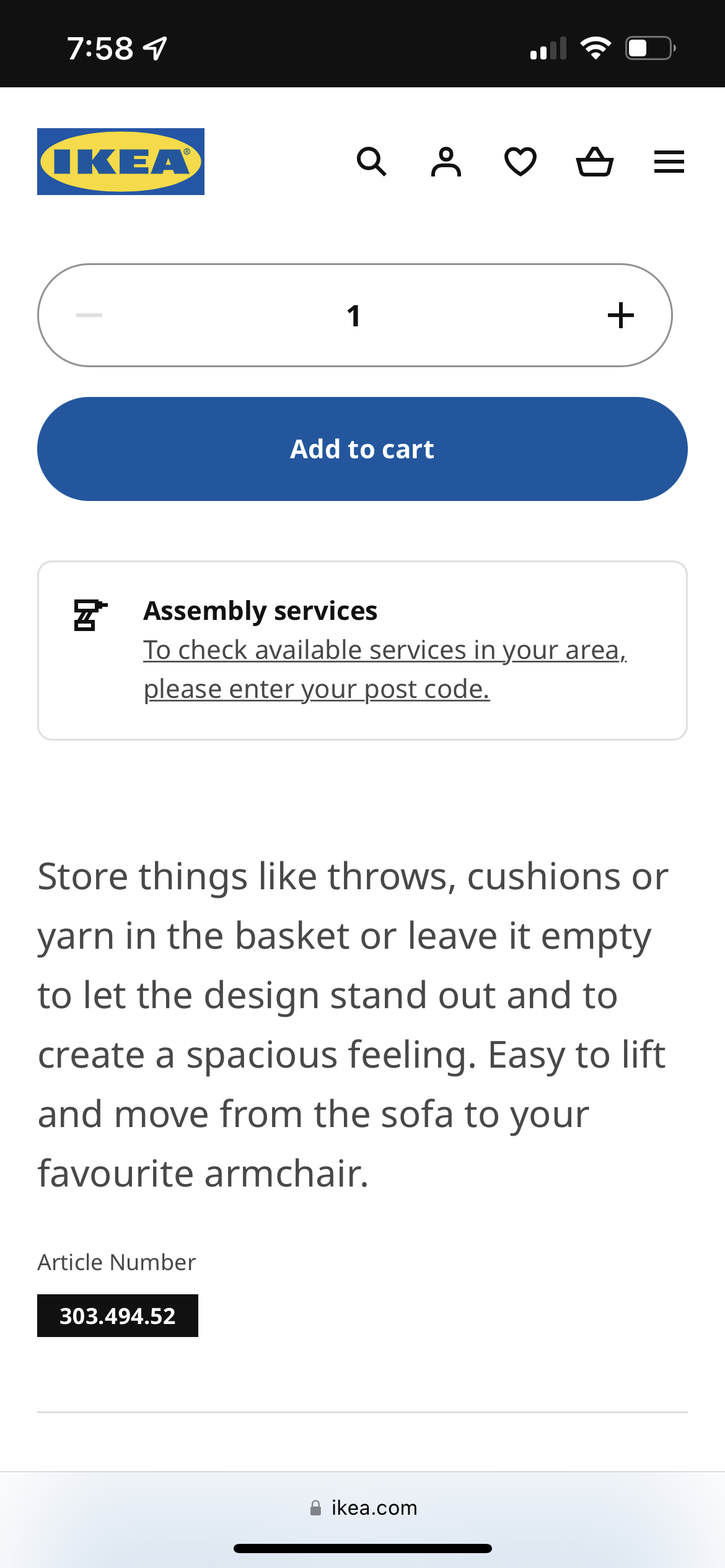Open the shopping basket icon

click(x=595, y=162)
